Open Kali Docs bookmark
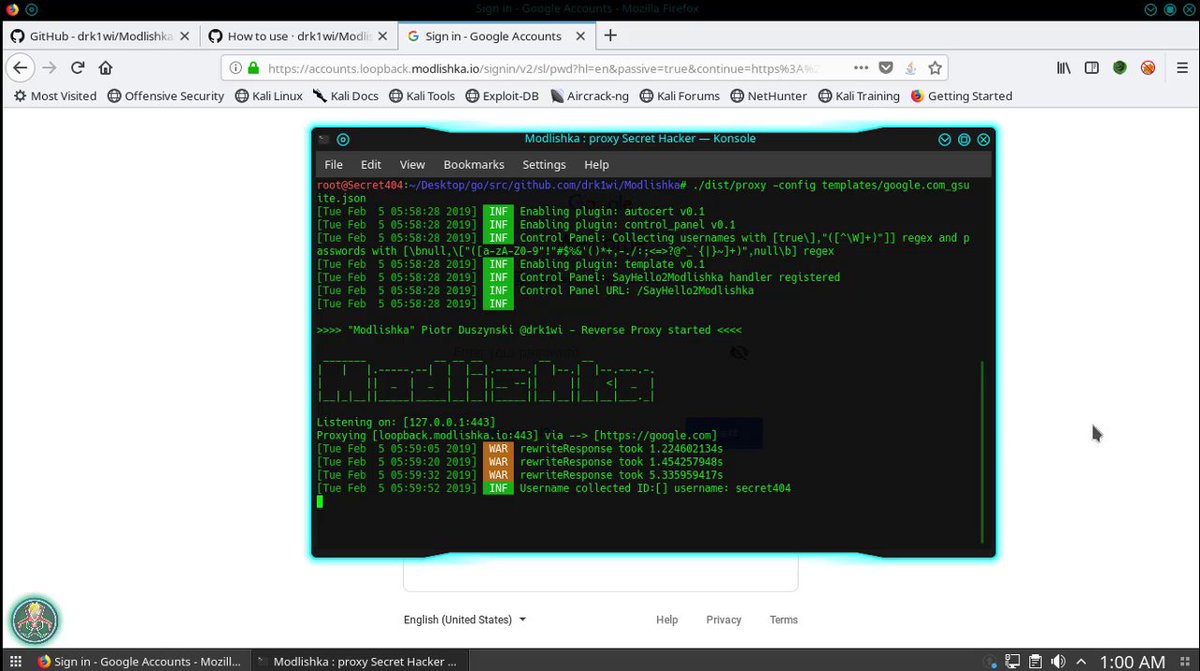 (345, 96)
